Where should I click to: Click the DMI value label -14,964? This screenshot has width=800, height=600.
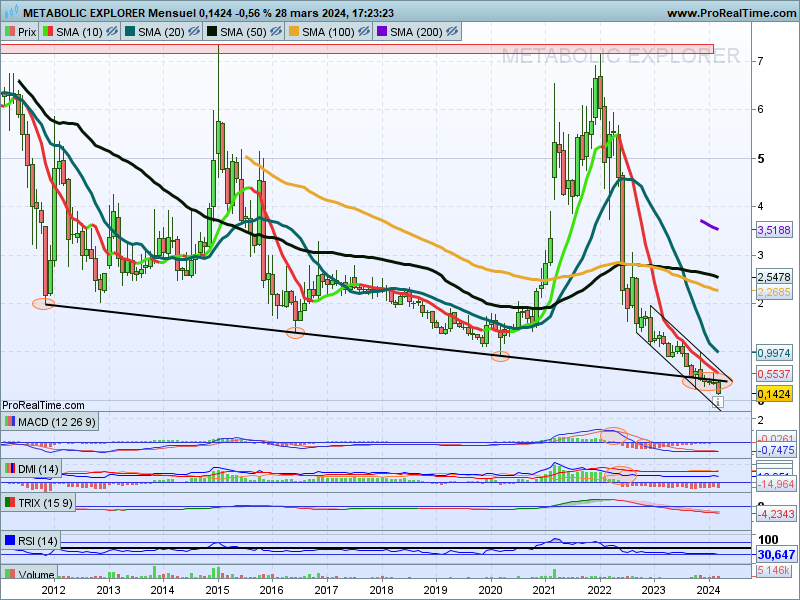776,484
